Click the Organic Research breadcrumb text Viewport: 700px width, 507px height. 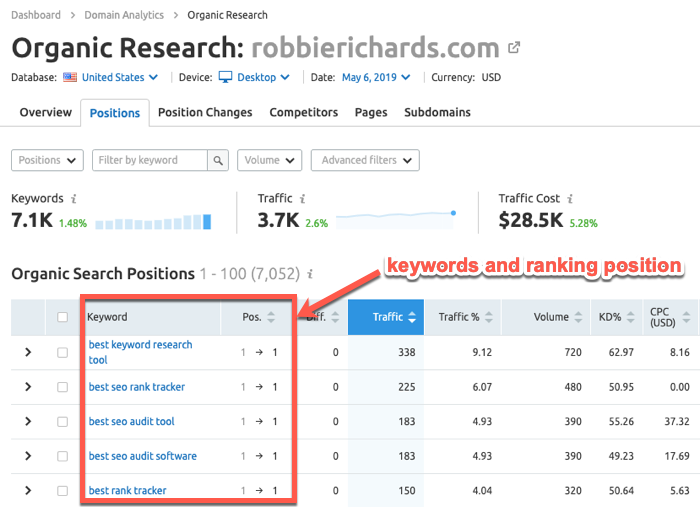[x=227, y=15]
